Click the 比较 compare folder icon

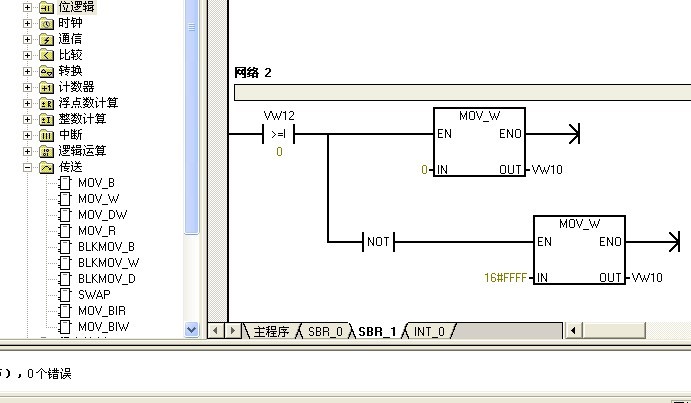click(x=46, y=55)
